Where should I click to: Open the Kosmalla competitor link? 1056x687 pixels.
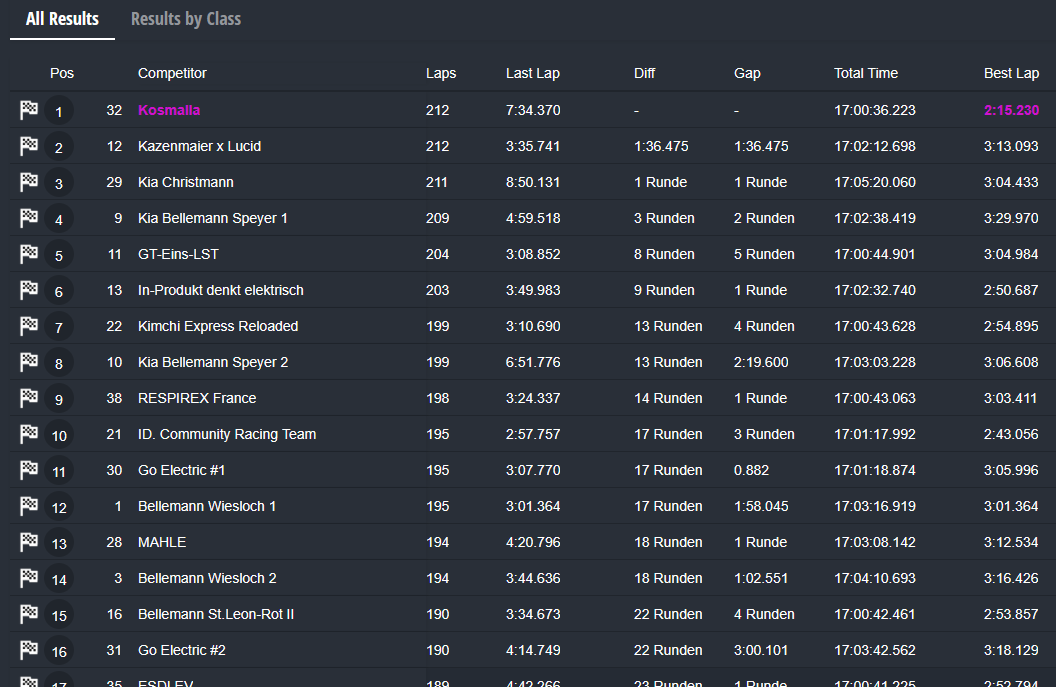pos(169,110)
